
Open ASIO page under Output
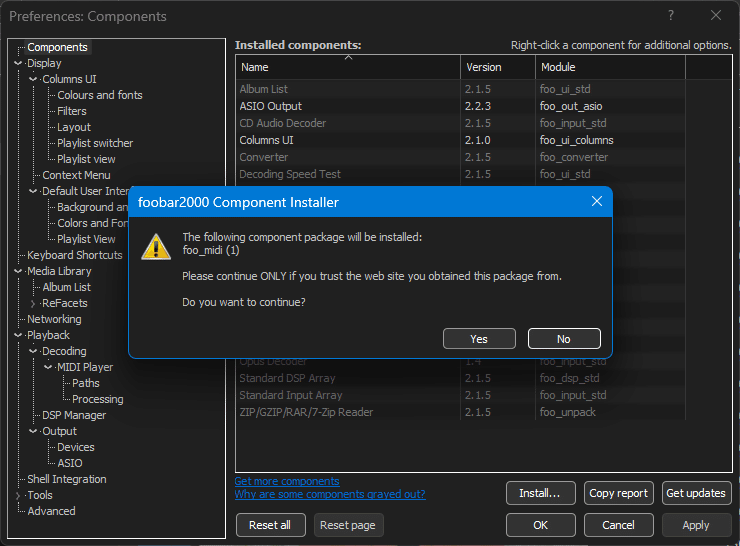pyautogui.click(x=69, y=463)
